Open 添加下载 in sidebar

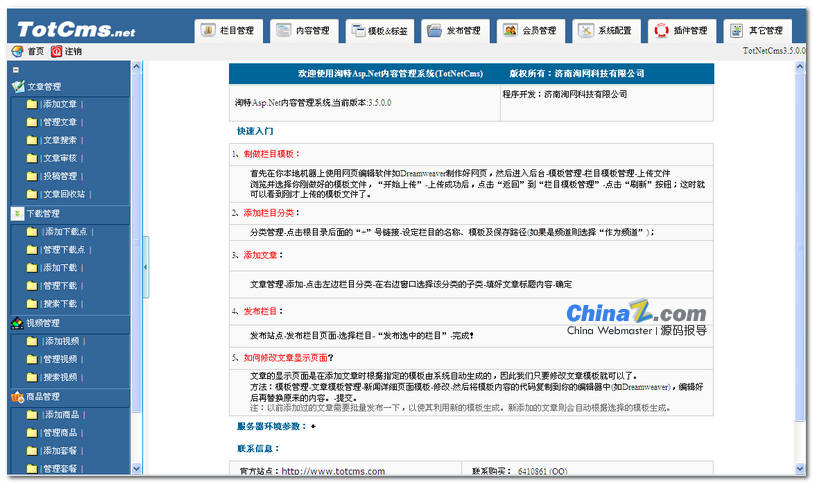click(x=60, y=268)
